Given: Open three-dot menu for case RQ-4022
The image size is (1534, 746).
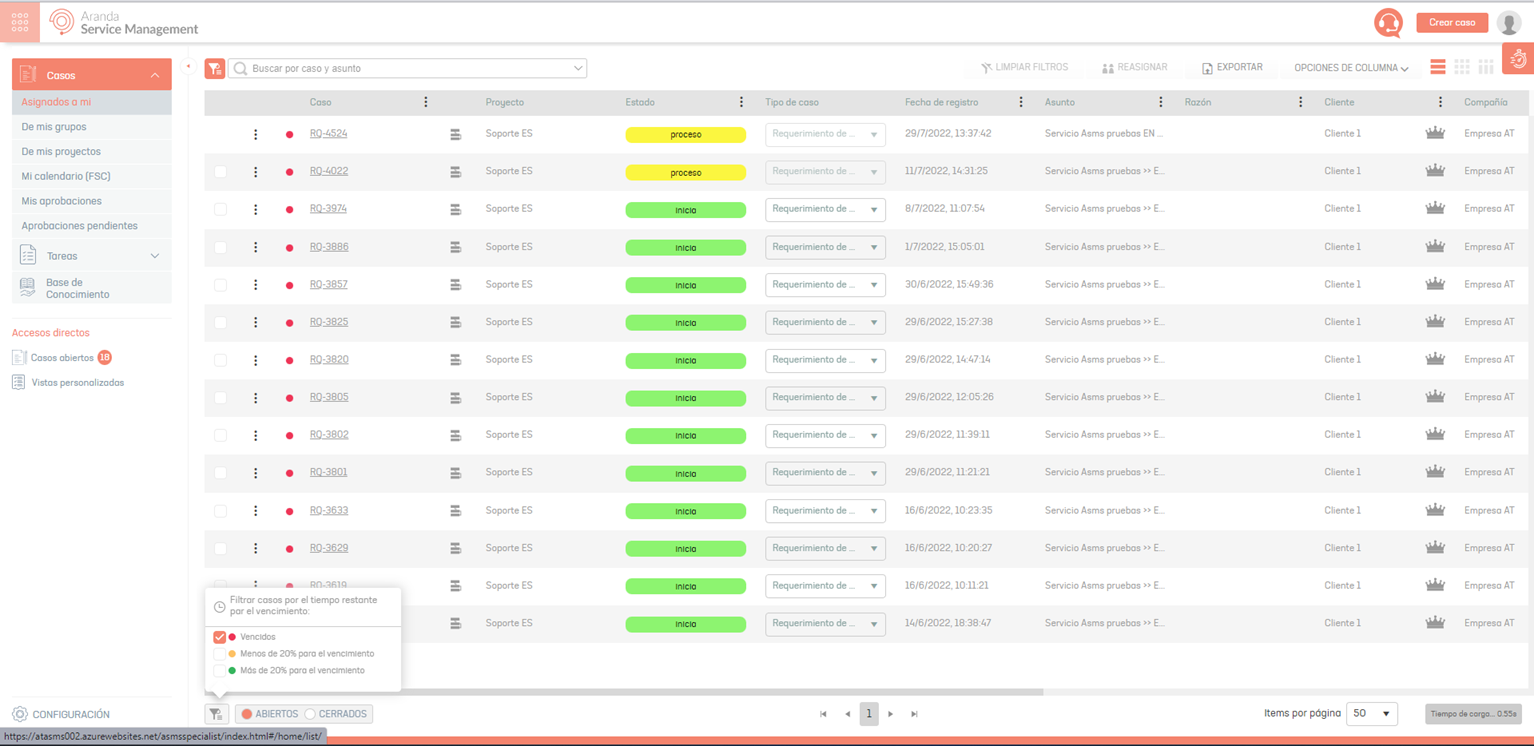Looking at the screenshot, I should [x=256, y=172].
